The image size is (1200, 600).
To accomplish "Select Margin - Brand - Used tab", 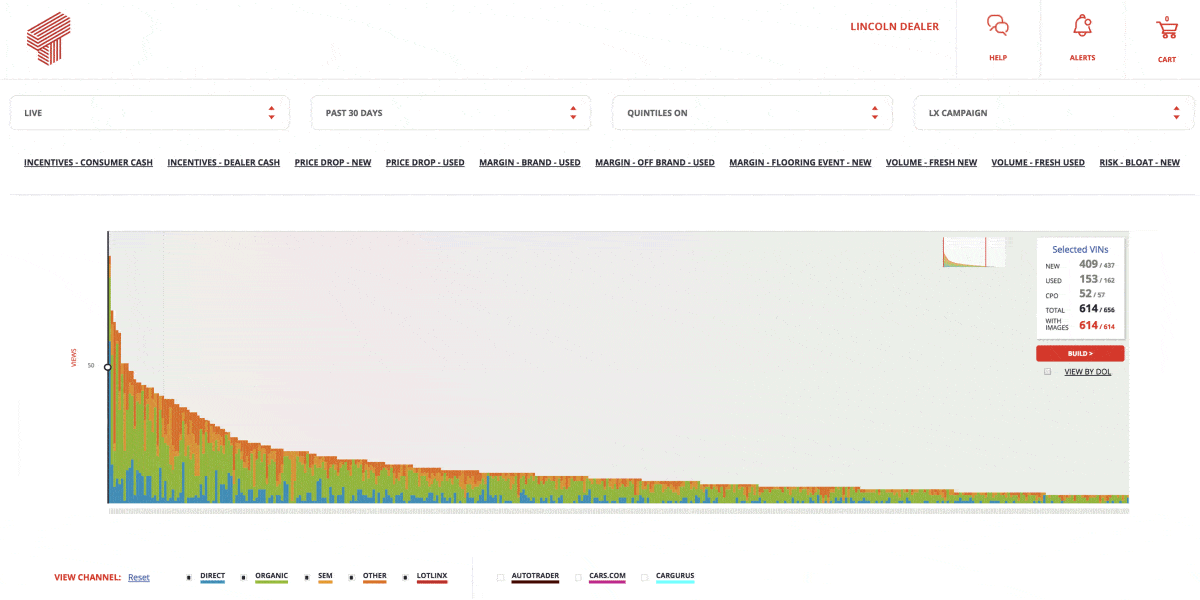I will coord(530,163).
